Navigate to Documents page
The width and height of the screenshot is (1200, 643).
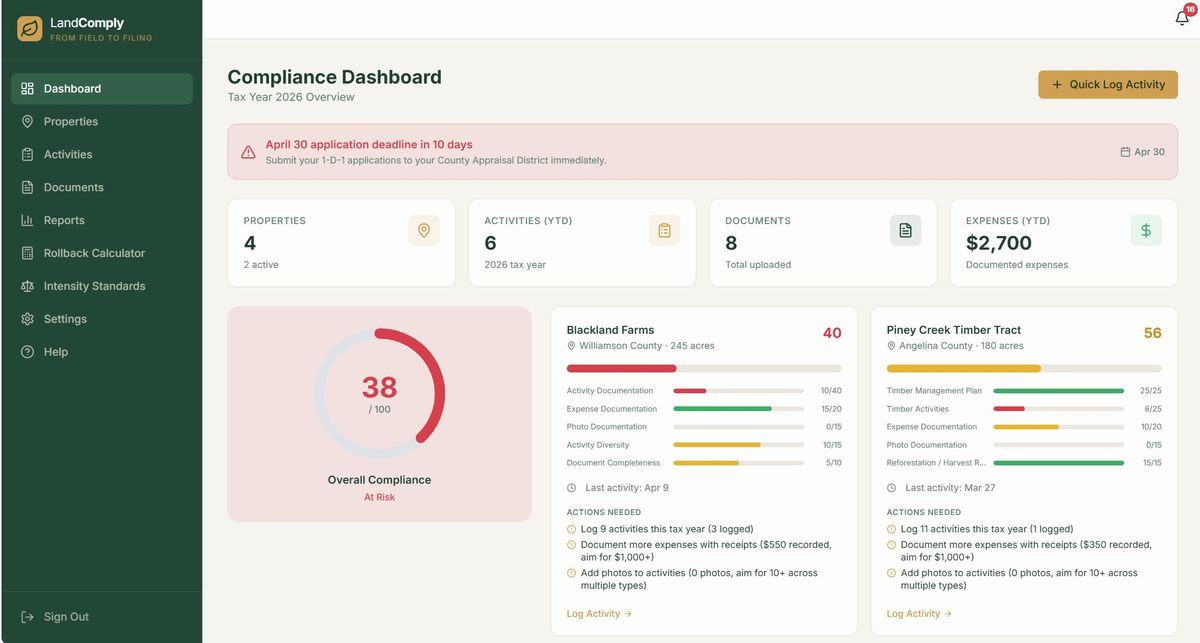click(x=102, y=187)
